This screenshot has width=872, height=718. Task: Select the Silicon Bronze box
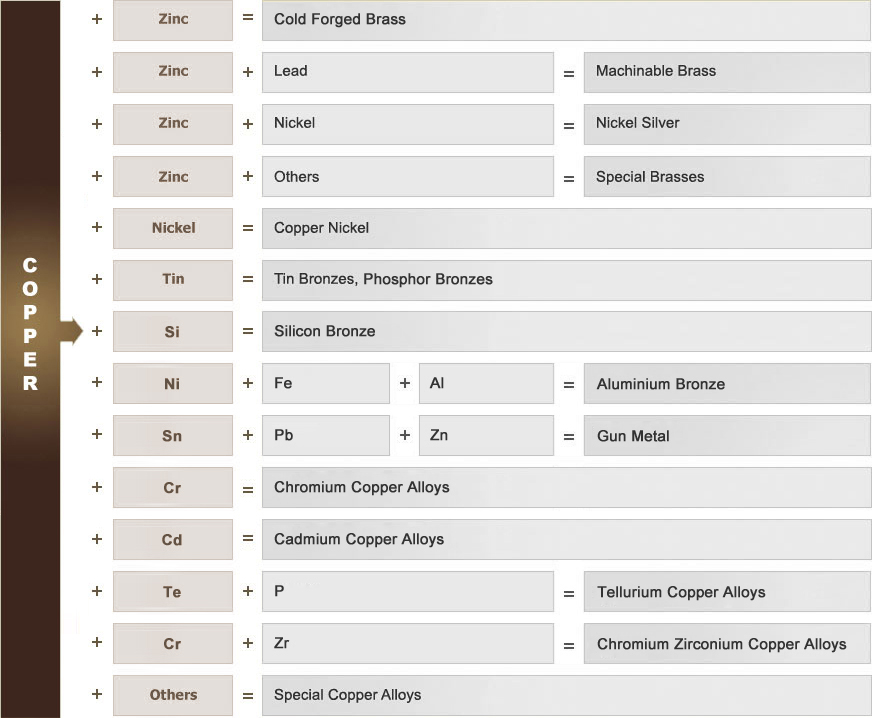566,331
